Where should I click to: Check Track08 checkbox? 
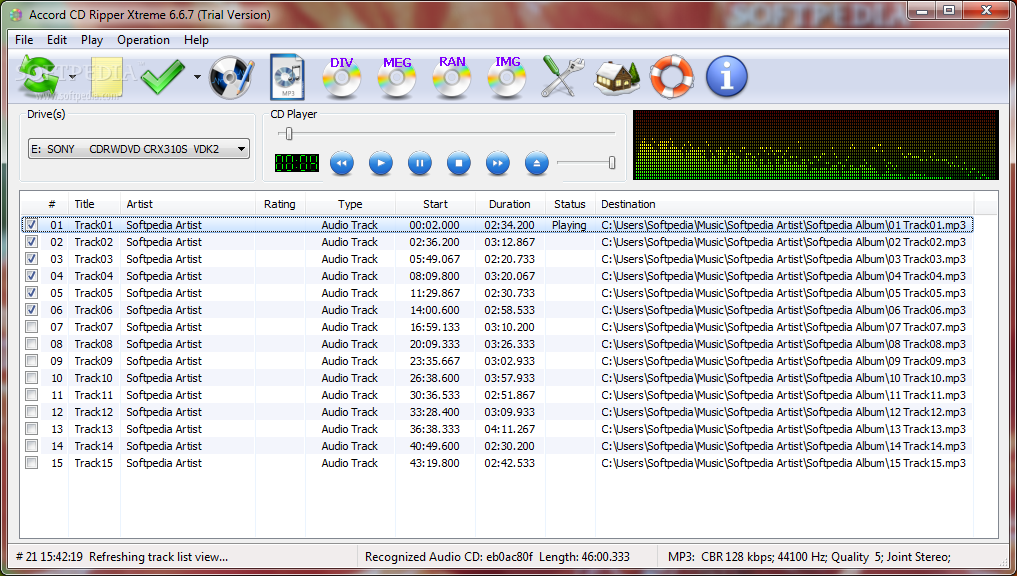pyautogui.click(x=31, y=343)
